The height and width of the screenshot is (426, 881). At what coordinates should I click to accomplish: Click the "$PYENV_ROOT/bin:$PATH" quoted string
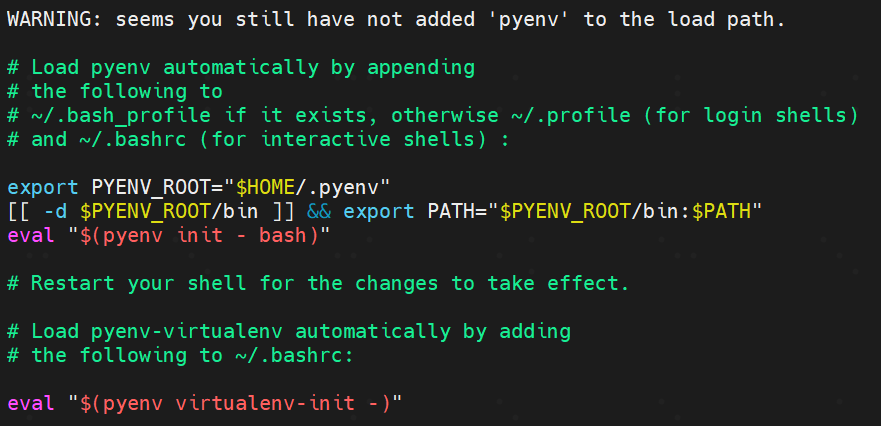632,211
